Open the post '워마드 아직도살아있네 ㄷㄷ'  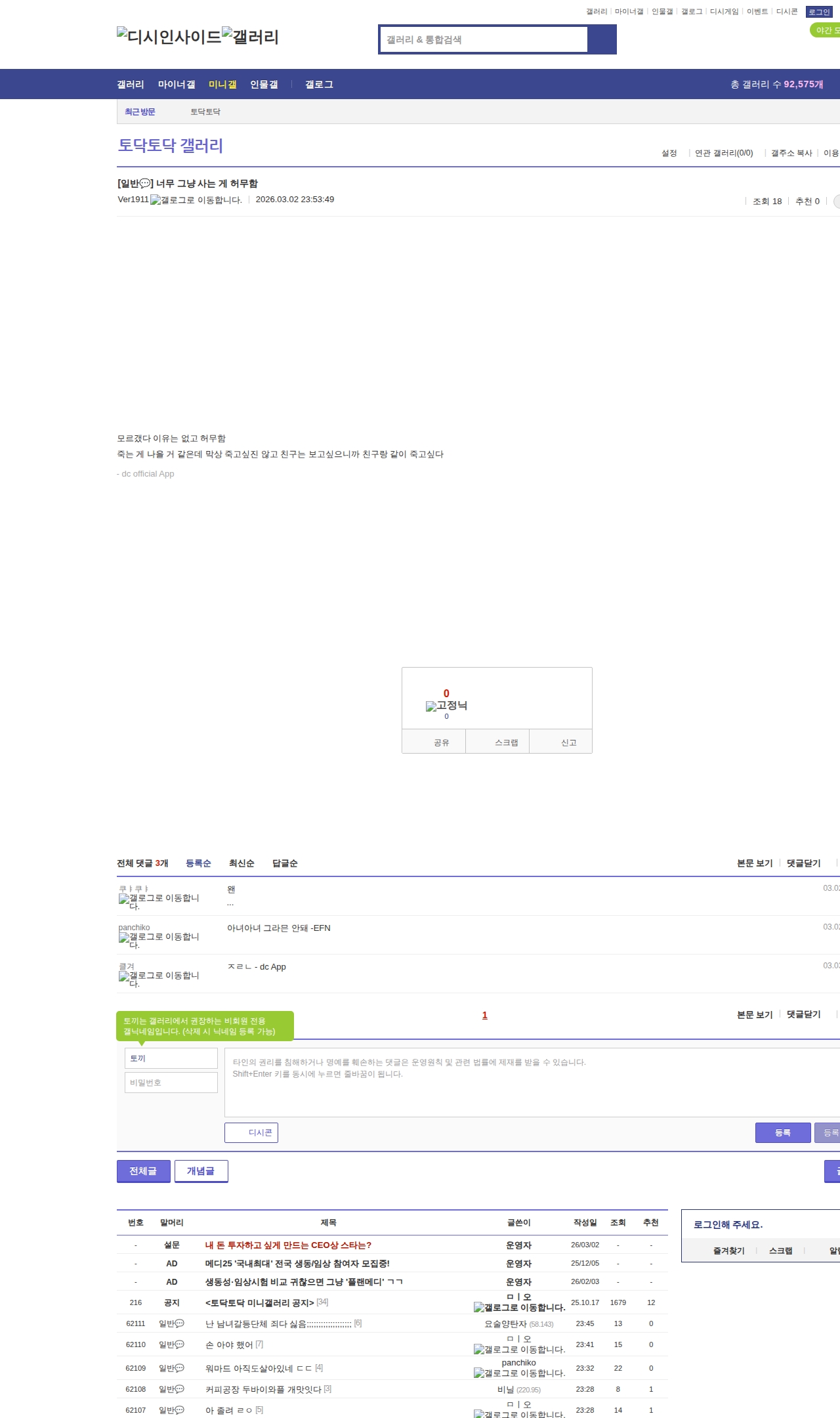259,1368
